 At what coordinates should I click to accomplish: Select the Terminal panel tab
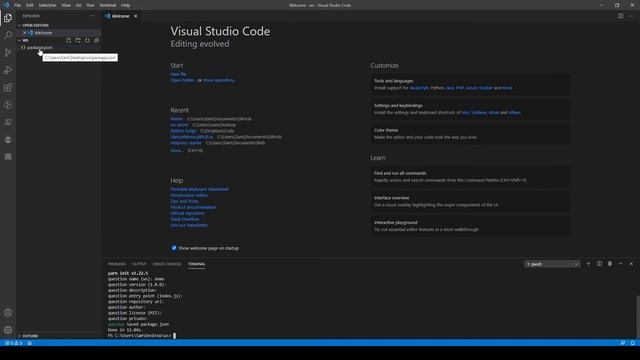click(x=197, y=264)
